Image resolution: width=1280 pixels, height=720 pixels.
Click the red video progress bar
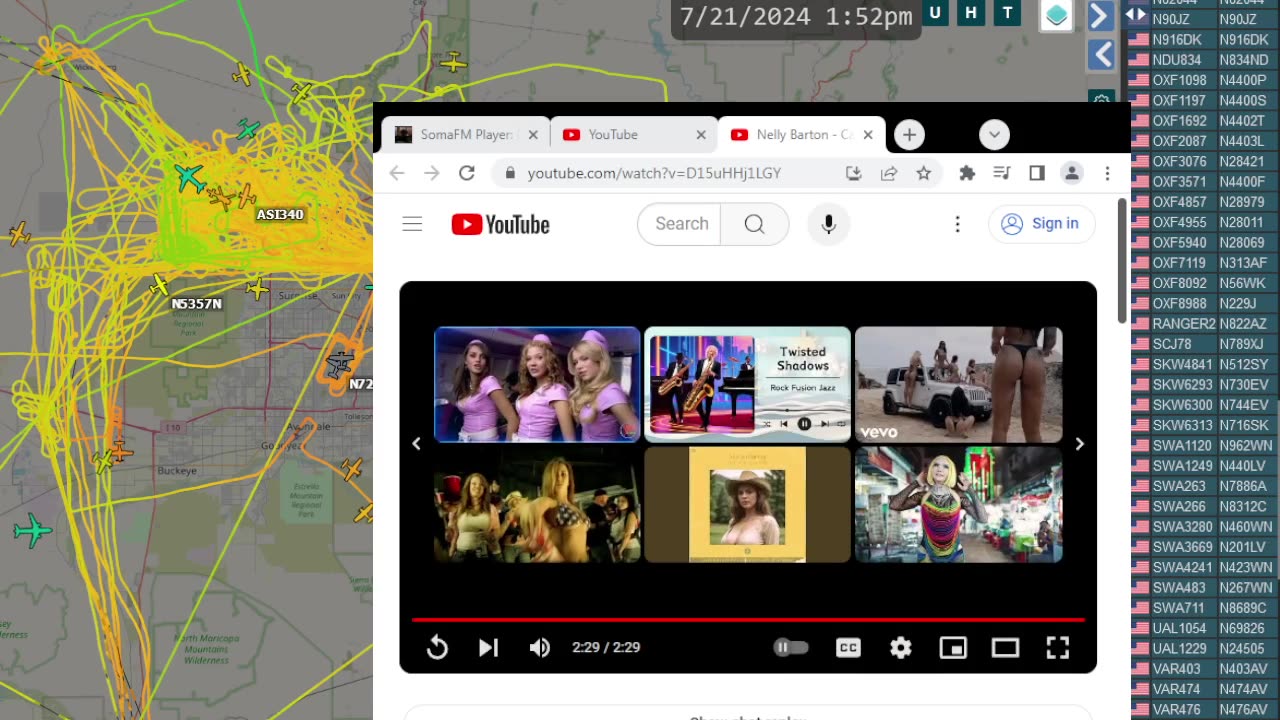(x=748, y=620)
